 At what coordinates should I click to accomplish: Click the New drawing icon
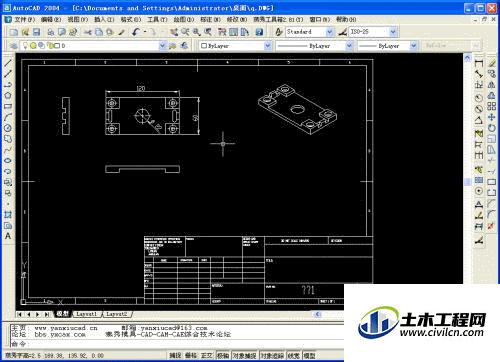click(13, 32)
